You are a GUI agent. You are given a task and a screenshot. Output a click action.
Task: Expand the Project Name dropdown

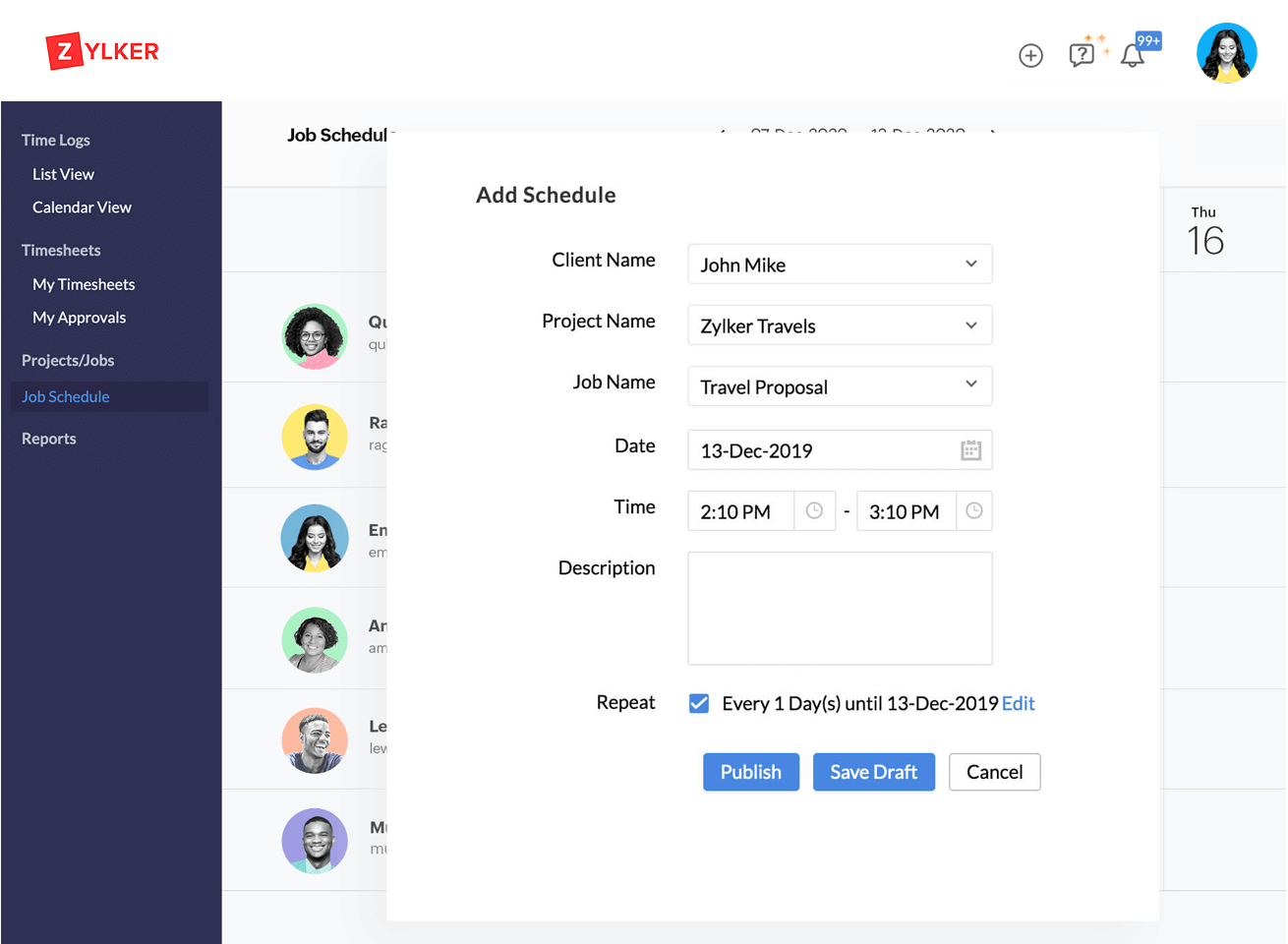click(840, 324)
